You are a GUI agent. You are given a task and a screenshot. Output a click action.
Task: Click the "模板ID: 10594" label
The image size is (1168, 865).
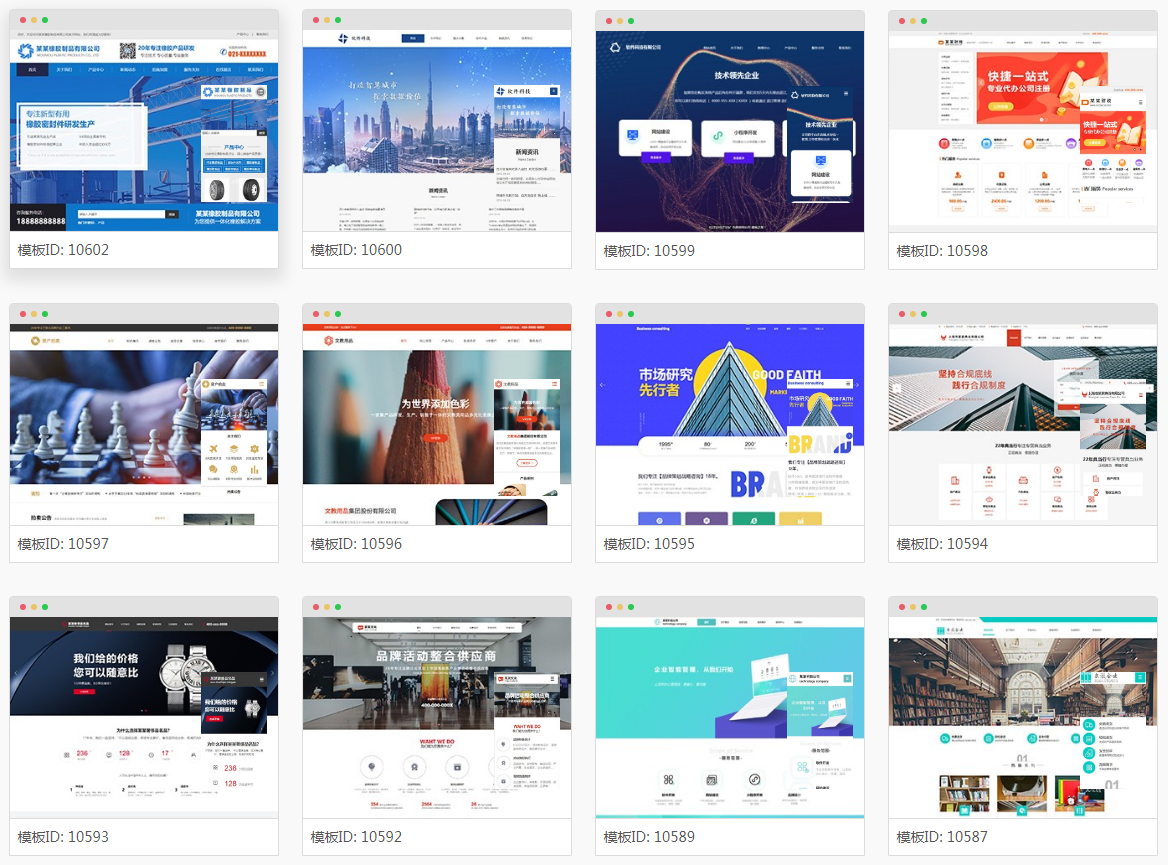click(x=942, y=544)
